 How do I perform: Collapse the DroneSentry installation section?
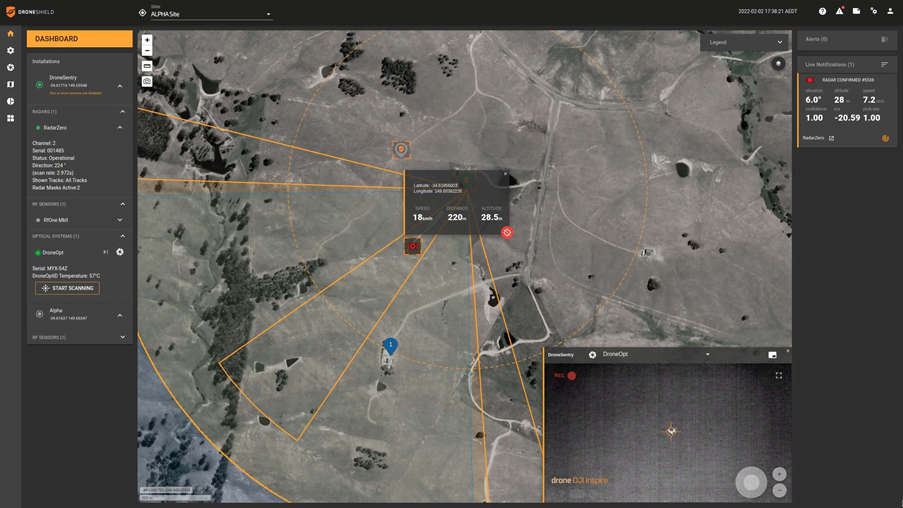pos(120,86)
